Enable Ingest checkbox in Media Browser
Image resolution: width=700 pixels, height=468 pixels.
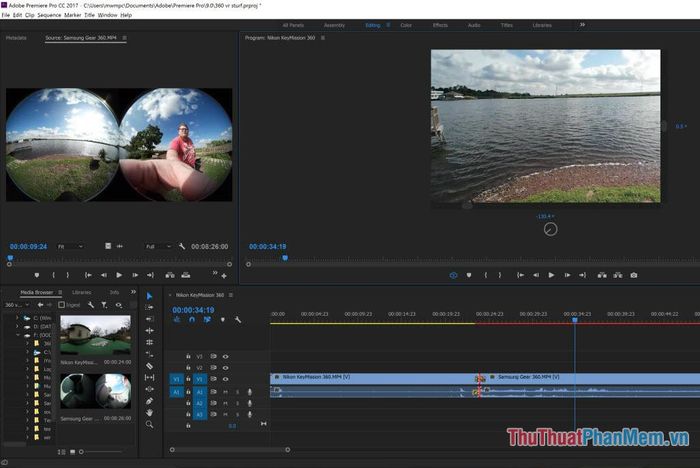click(62, 305)
